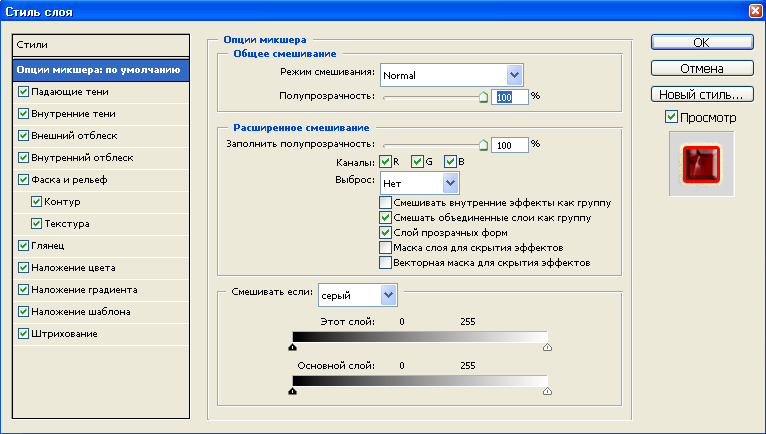Toggle the Глянец checkbox
This screenshot has height=434, width=766.
tap(23, 245)
